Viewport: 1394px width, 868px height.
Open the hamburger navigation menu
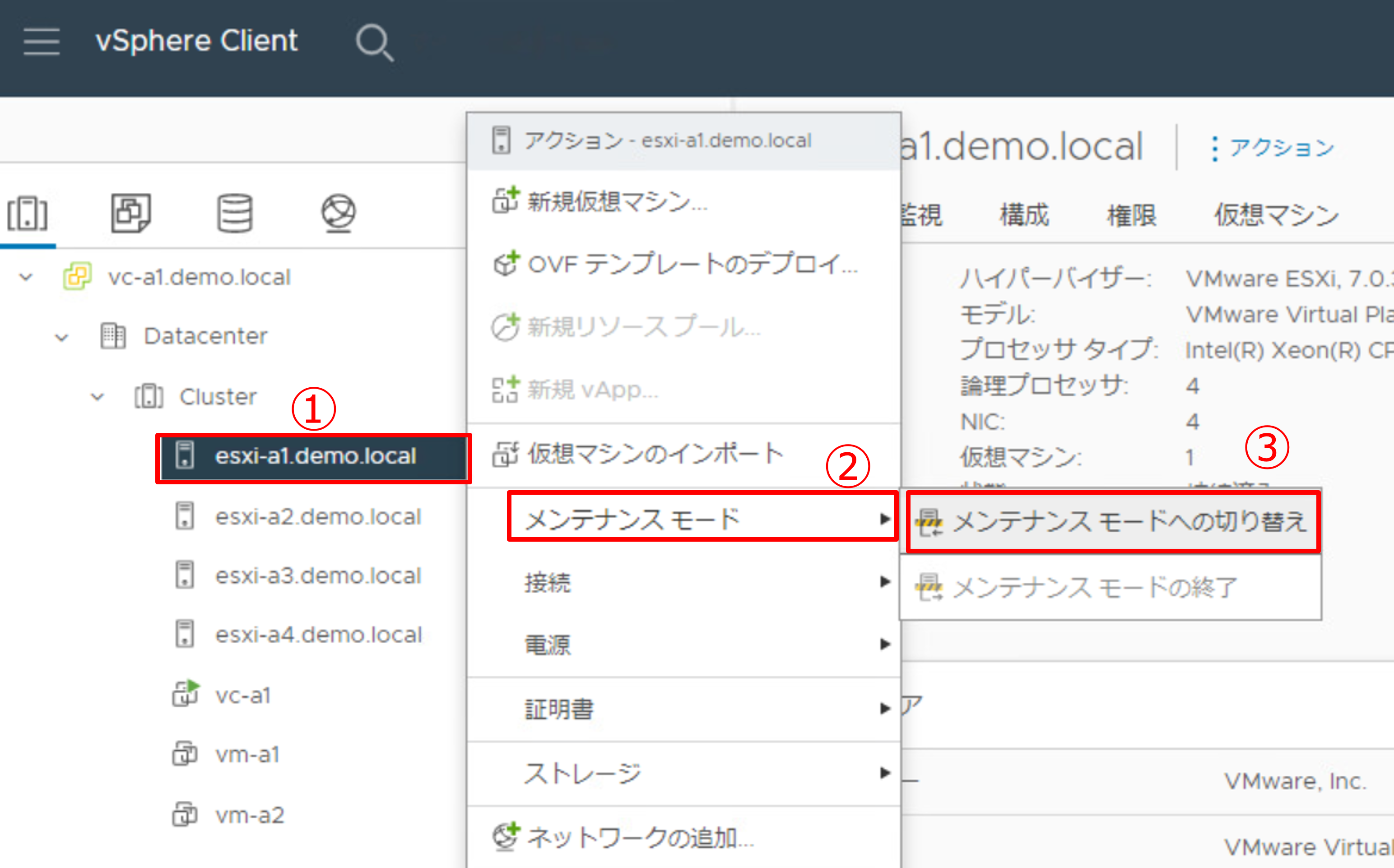click(x=42, y=42)
